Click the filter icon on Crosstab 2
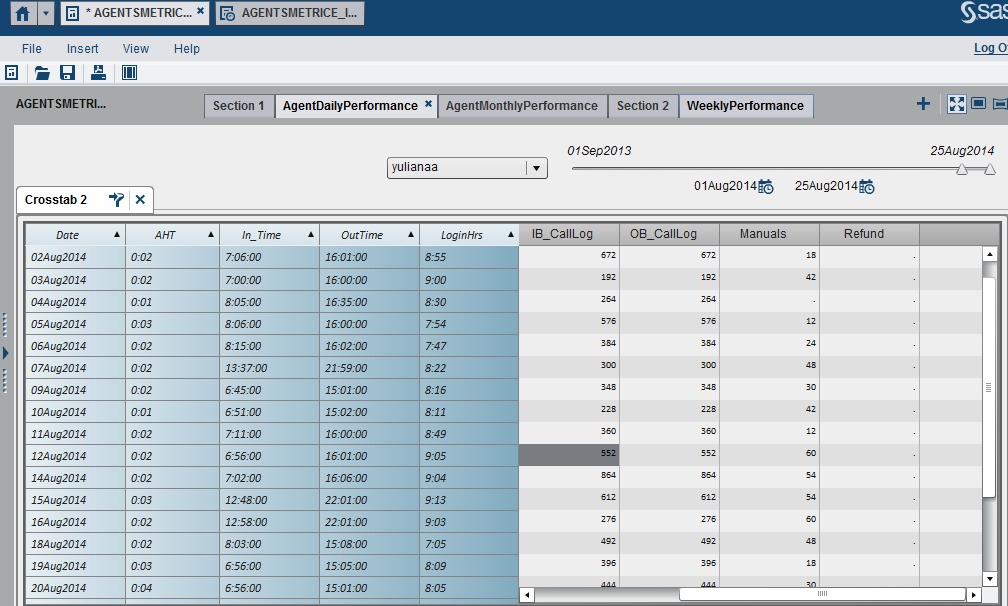The width and height of the screenshot is (1008, 606). 116,200
